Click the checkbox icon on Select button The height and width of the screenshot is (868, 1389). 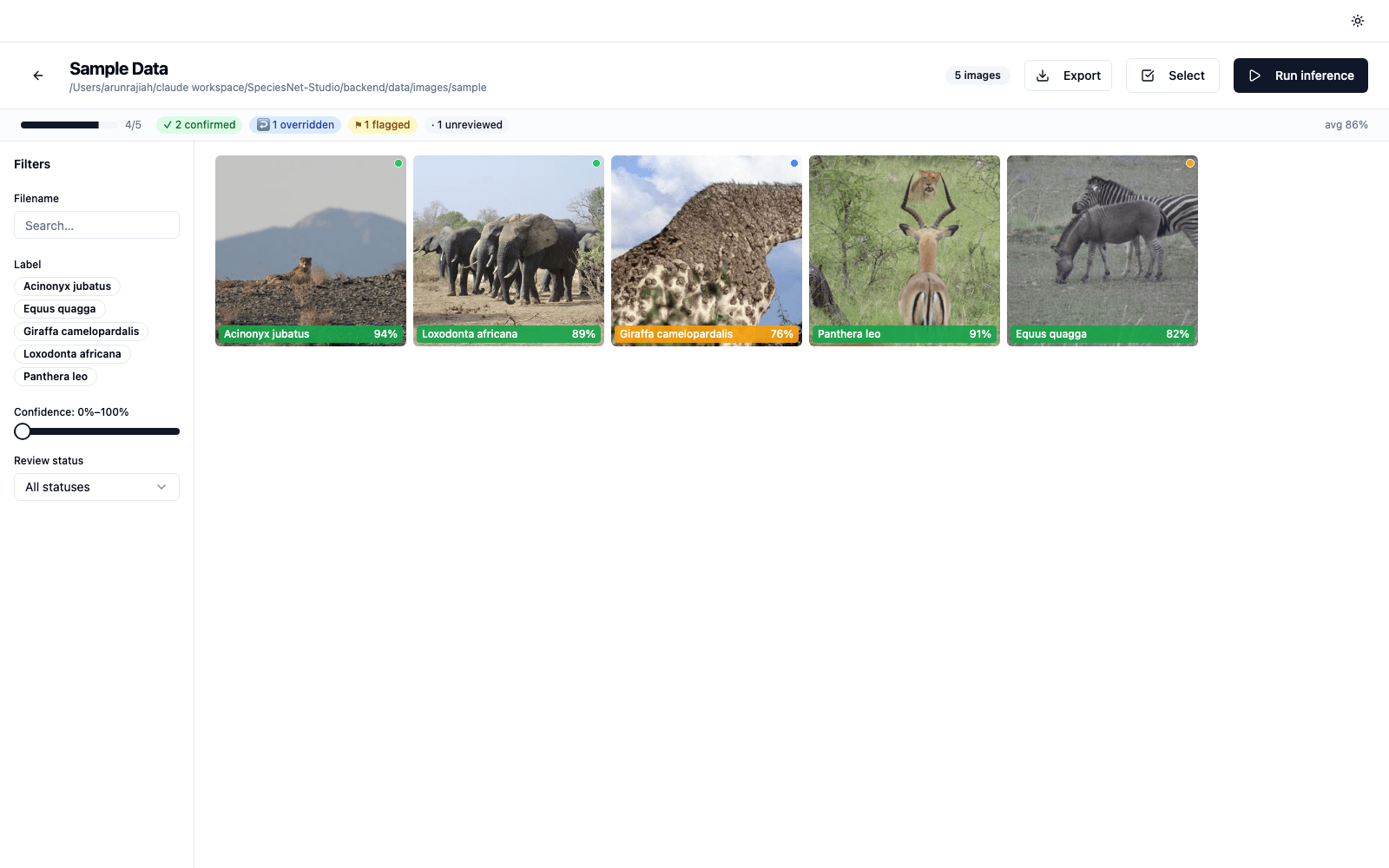pos(1148,76)
